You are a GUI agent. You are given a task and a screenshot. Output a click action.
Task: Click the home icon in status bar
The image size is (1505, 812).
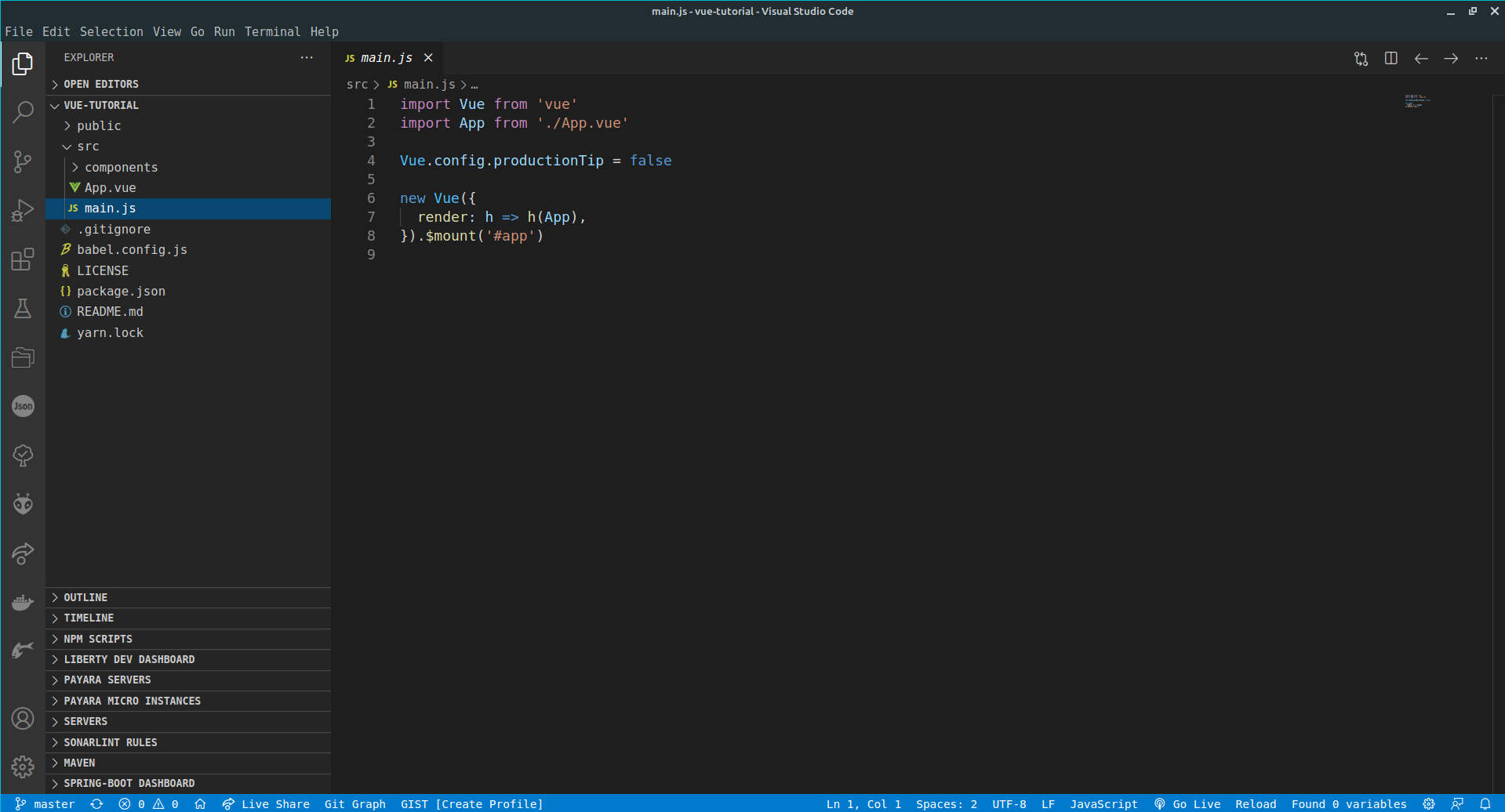(200, 803)
